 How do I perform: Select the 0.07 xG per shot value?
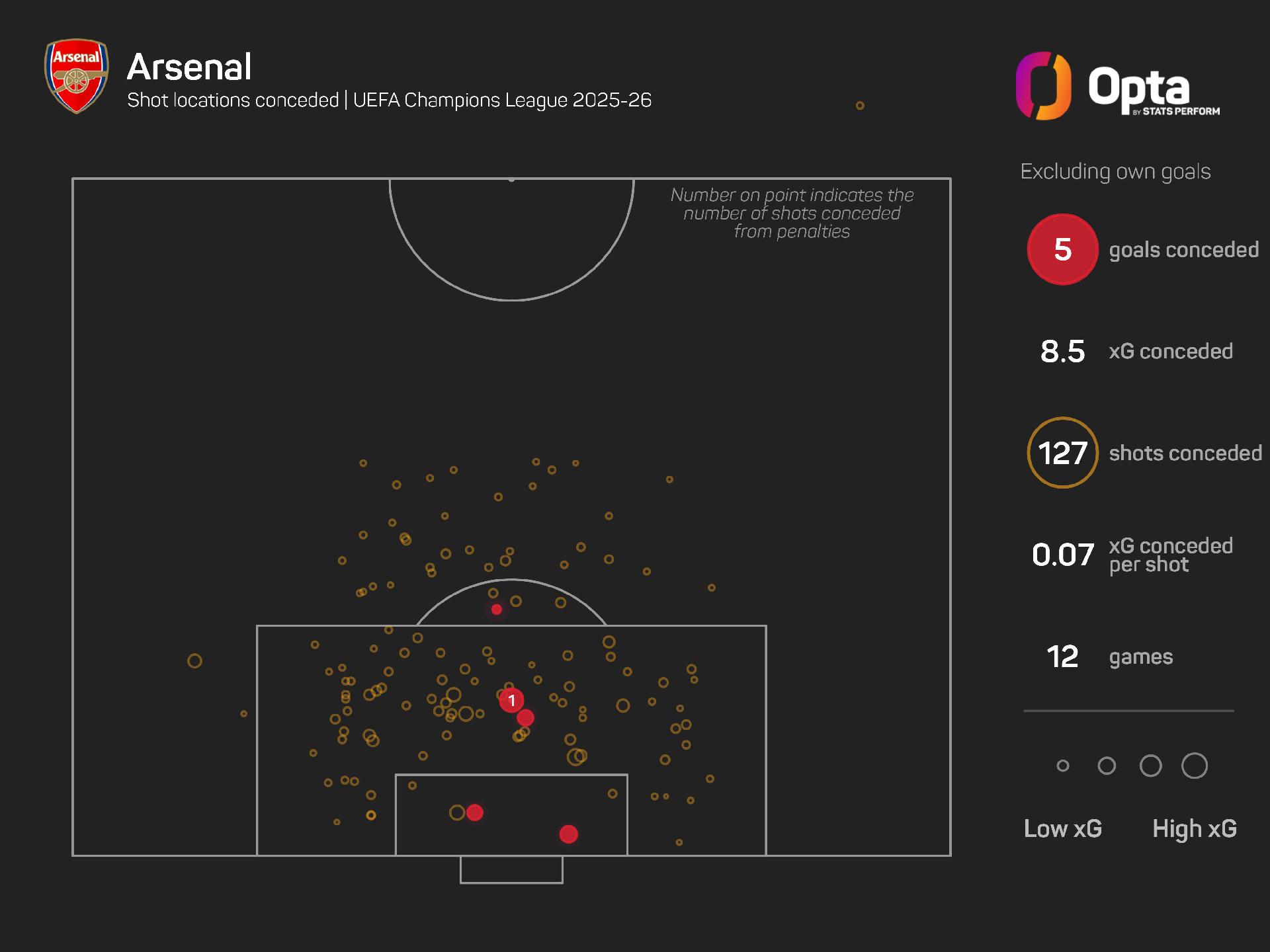1062,555
